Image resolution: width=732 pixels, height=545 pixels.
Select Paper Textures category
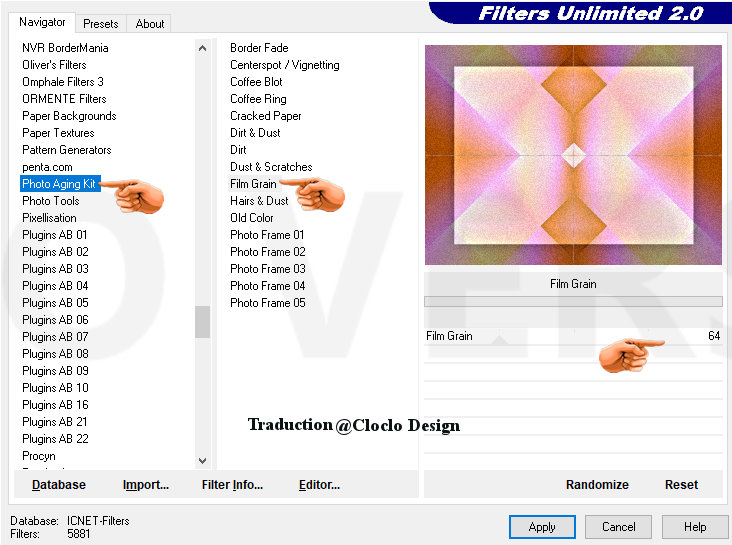point(58,133)
